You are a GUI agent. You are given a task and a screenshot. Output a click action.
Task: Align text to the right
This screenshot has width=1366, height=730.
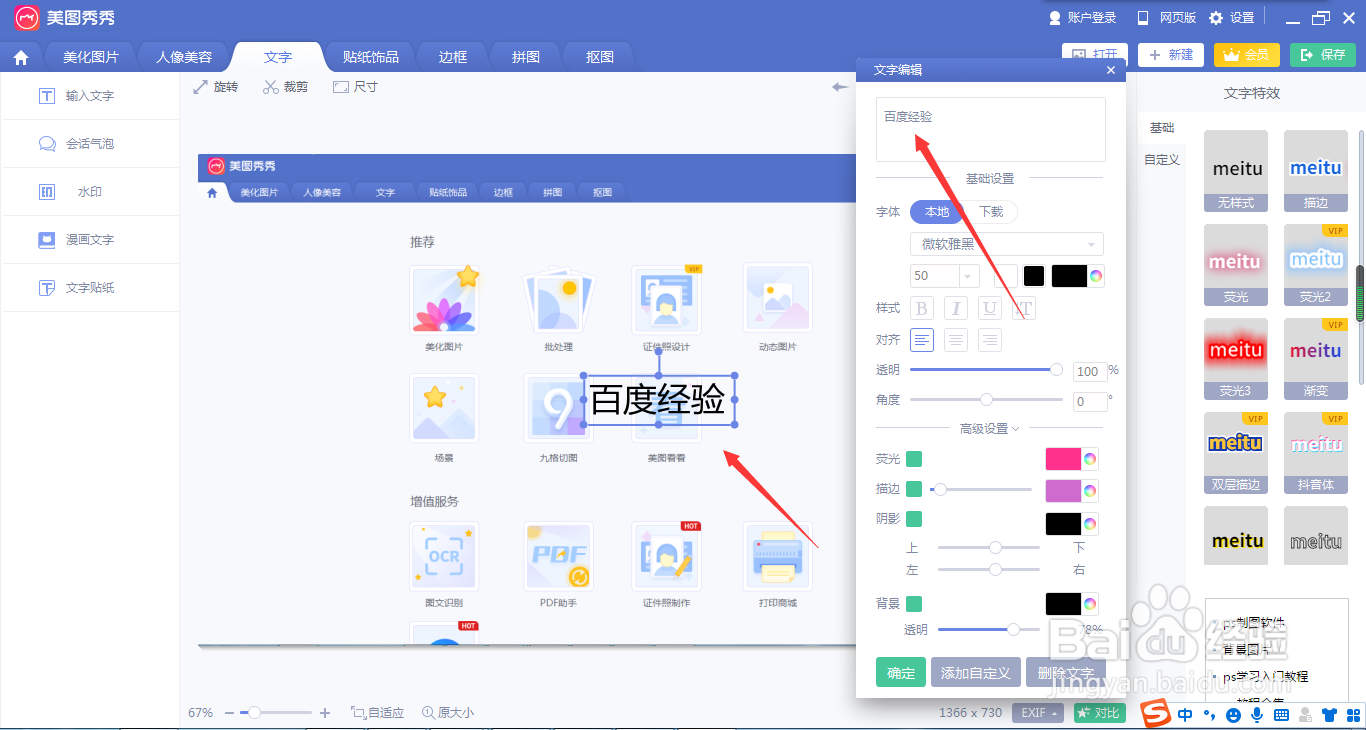tap(990, 341)
